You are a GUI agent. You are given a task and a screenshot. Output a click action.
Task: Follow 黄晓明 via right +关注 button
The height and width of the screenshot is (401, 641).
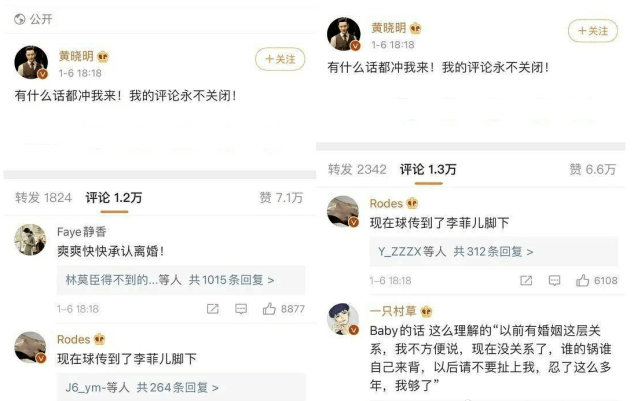pos(593,31)
